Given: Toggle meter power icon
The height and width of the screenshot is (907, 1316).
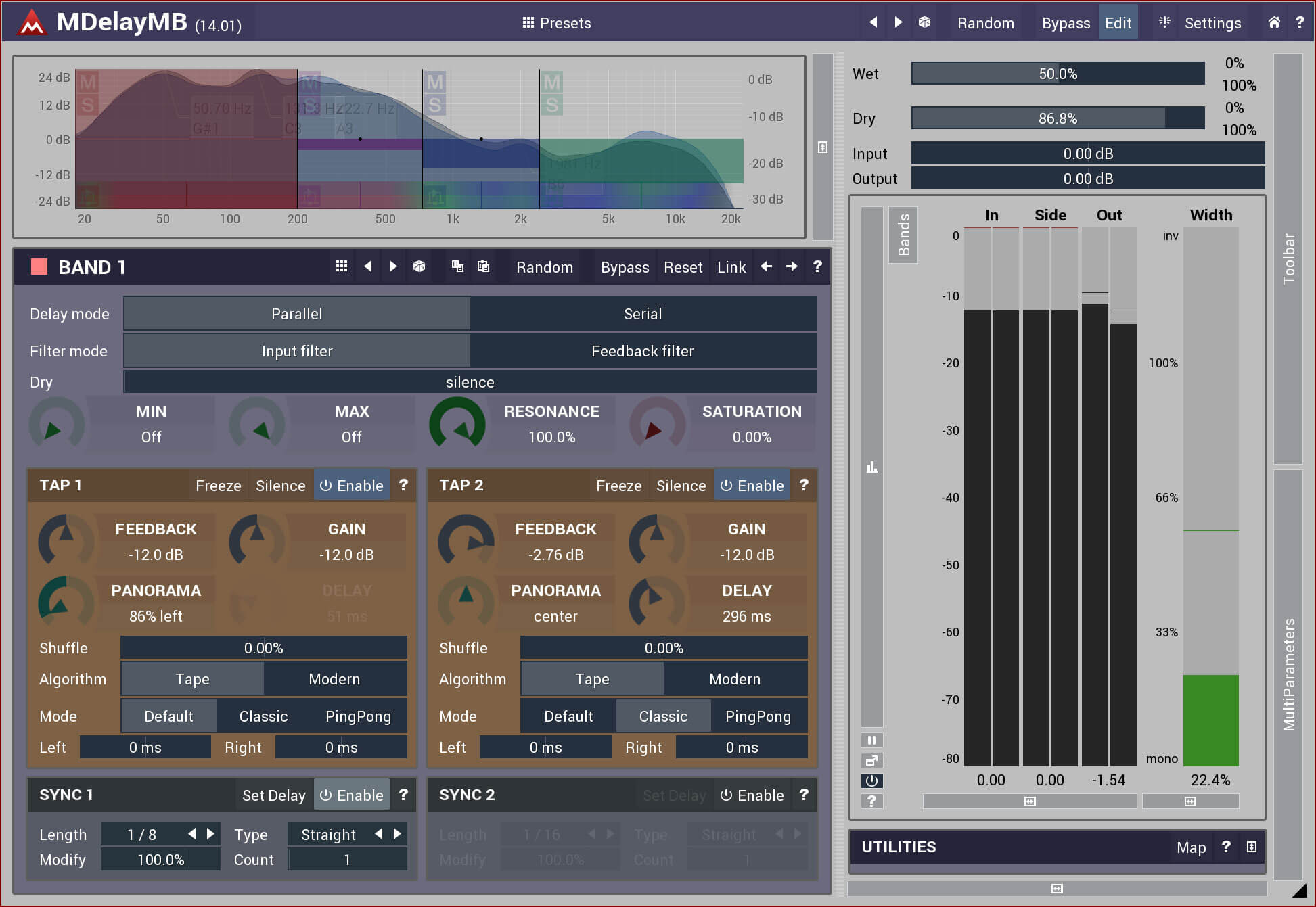Looking at the screenshot, I should (x=871, y=781).
